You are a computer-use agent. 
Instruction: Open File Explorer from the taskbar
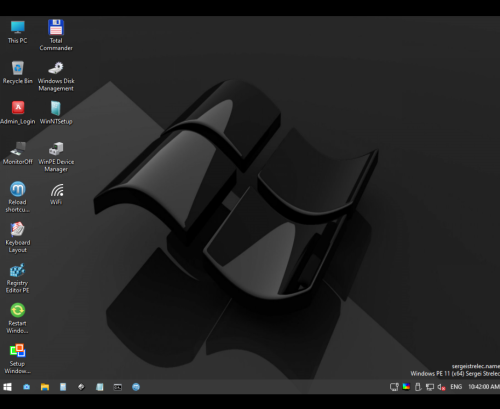coord(45,387)
